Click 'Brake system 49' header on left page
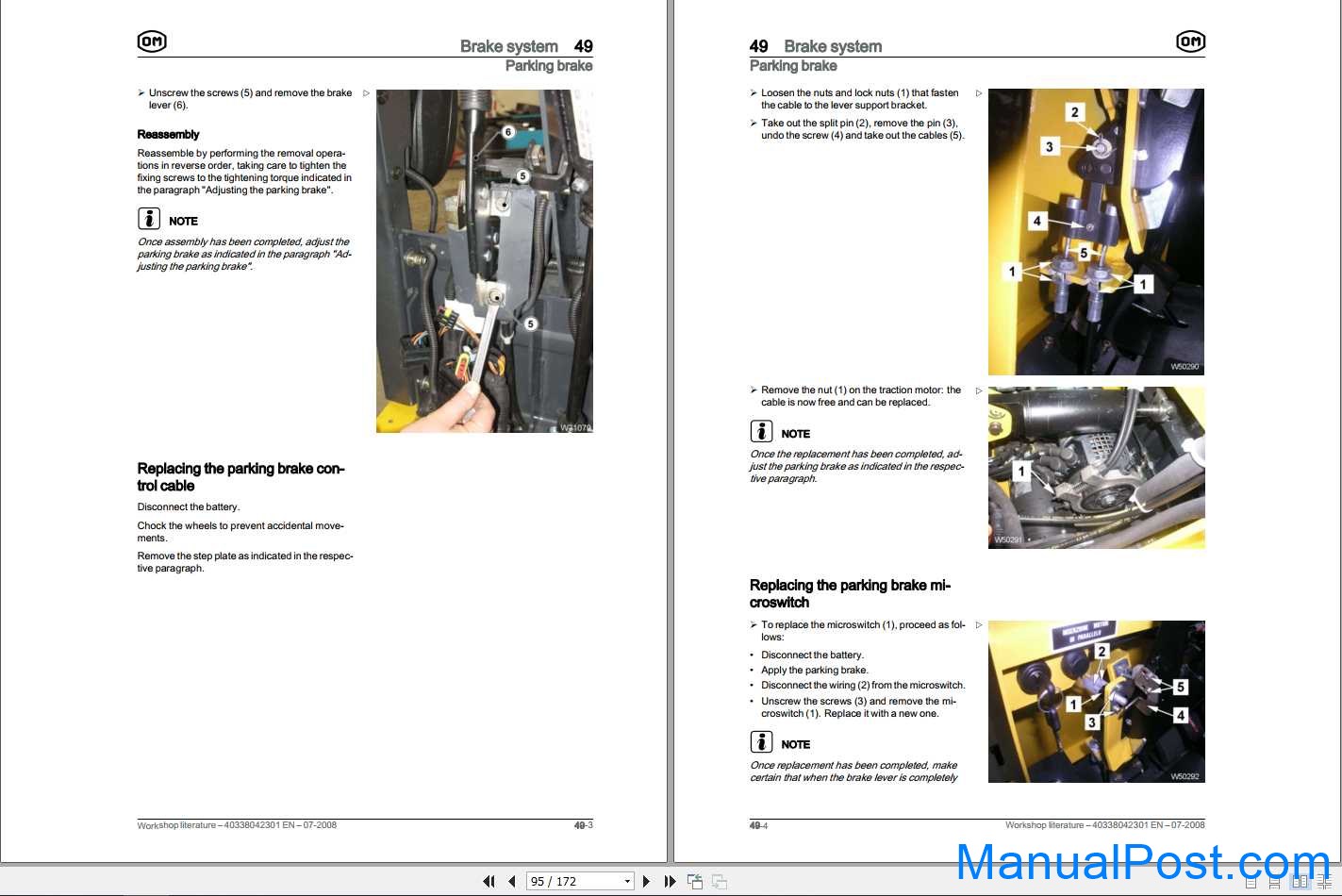This screenshot has width=1342, height=896. 526,46
